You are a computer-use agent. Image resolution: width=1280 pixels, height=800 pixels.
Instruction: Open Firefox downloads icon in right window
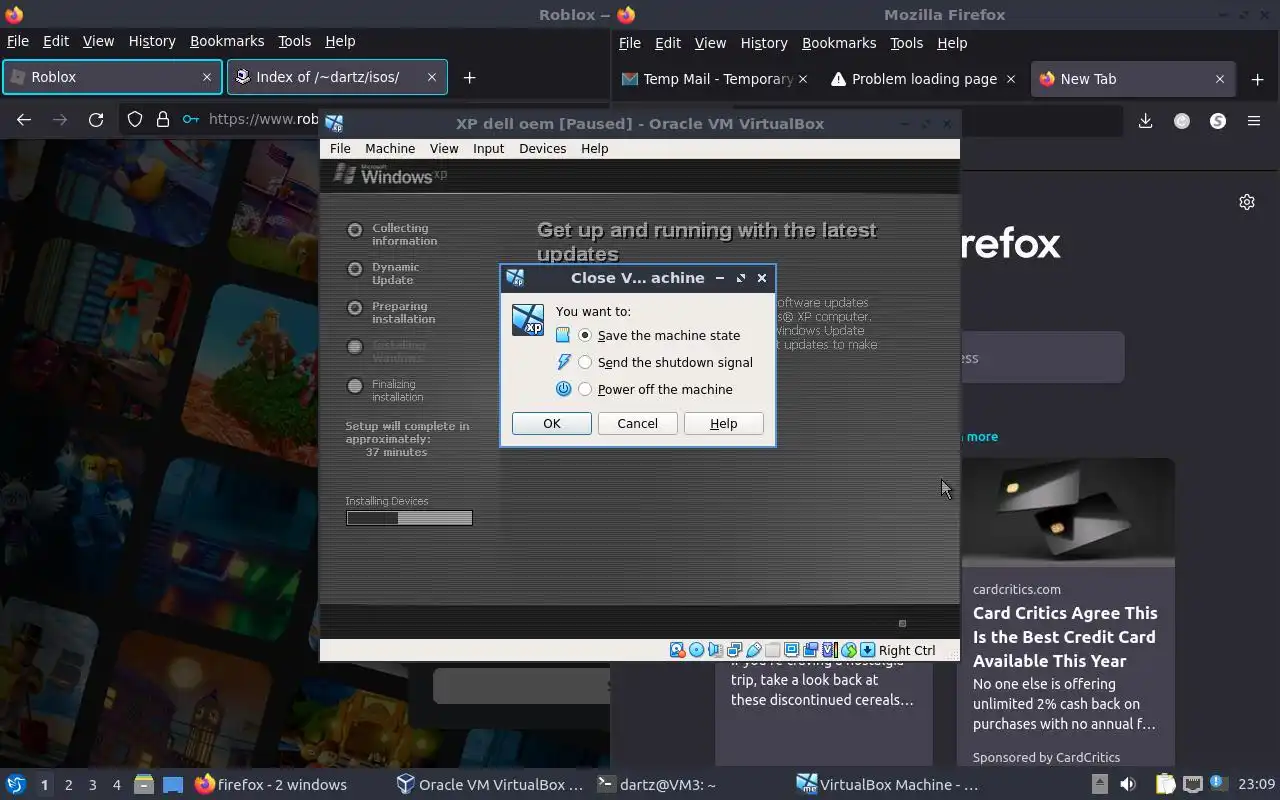click(x=1146, y=121)
